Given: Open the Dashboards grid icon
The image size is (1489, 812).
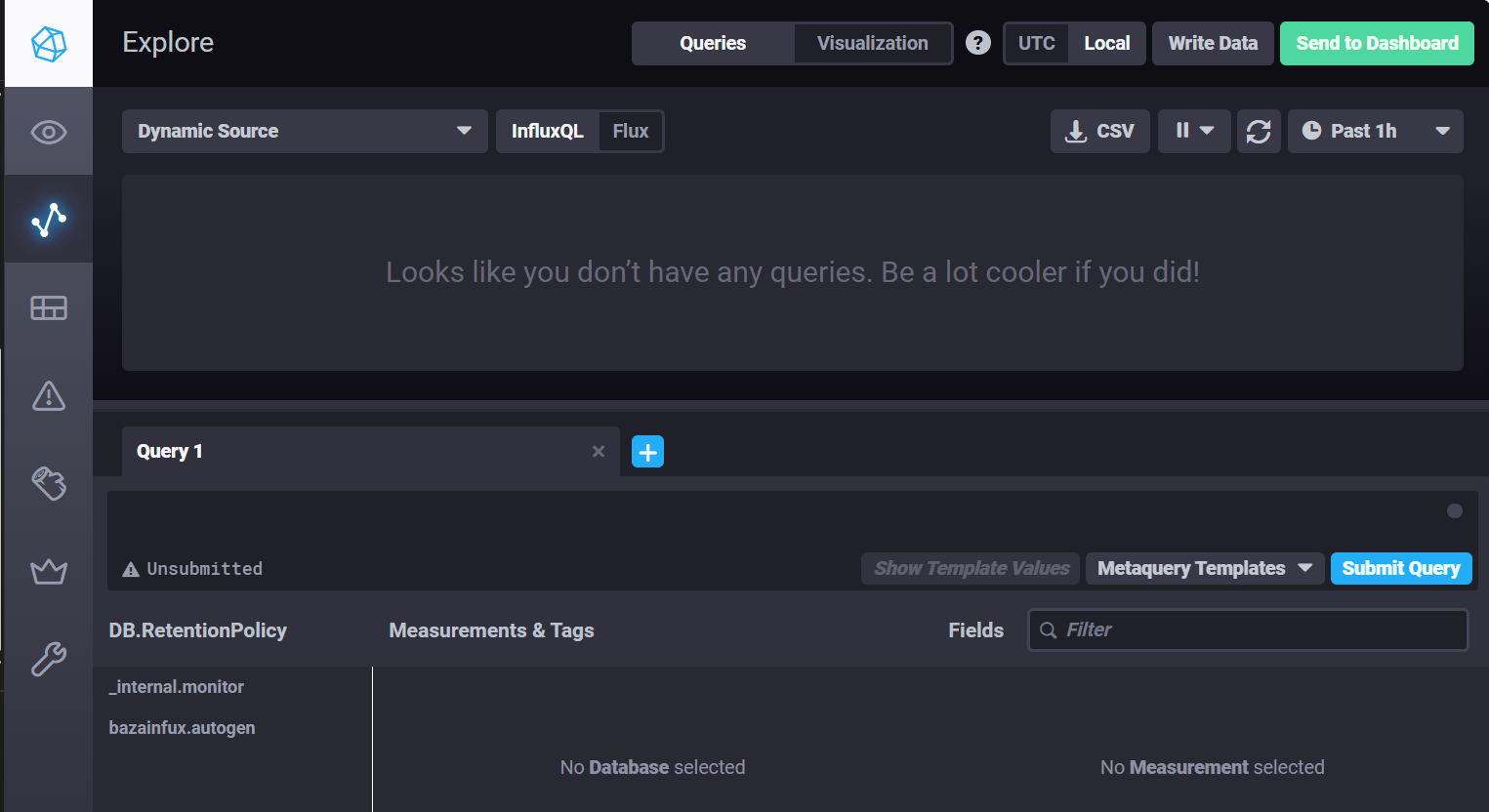Looking at the screenshot, I should point(49,308).
